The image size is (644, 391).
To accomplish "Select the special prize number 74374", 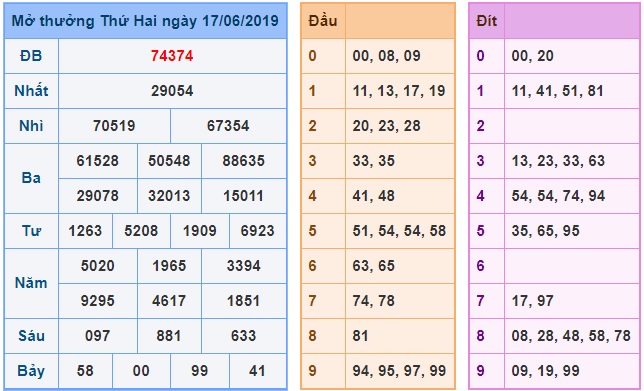I will tap(172, 56).
